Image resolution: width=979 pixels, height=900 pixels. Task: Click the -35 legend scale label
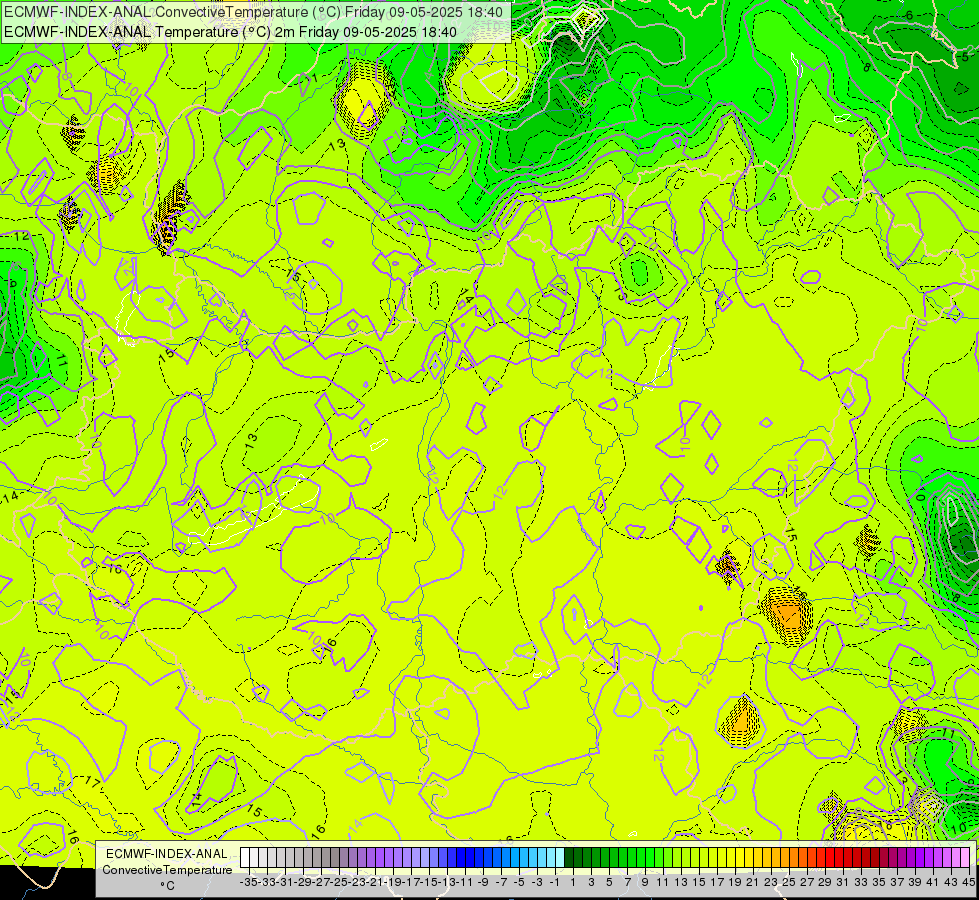tap(248, 882)
